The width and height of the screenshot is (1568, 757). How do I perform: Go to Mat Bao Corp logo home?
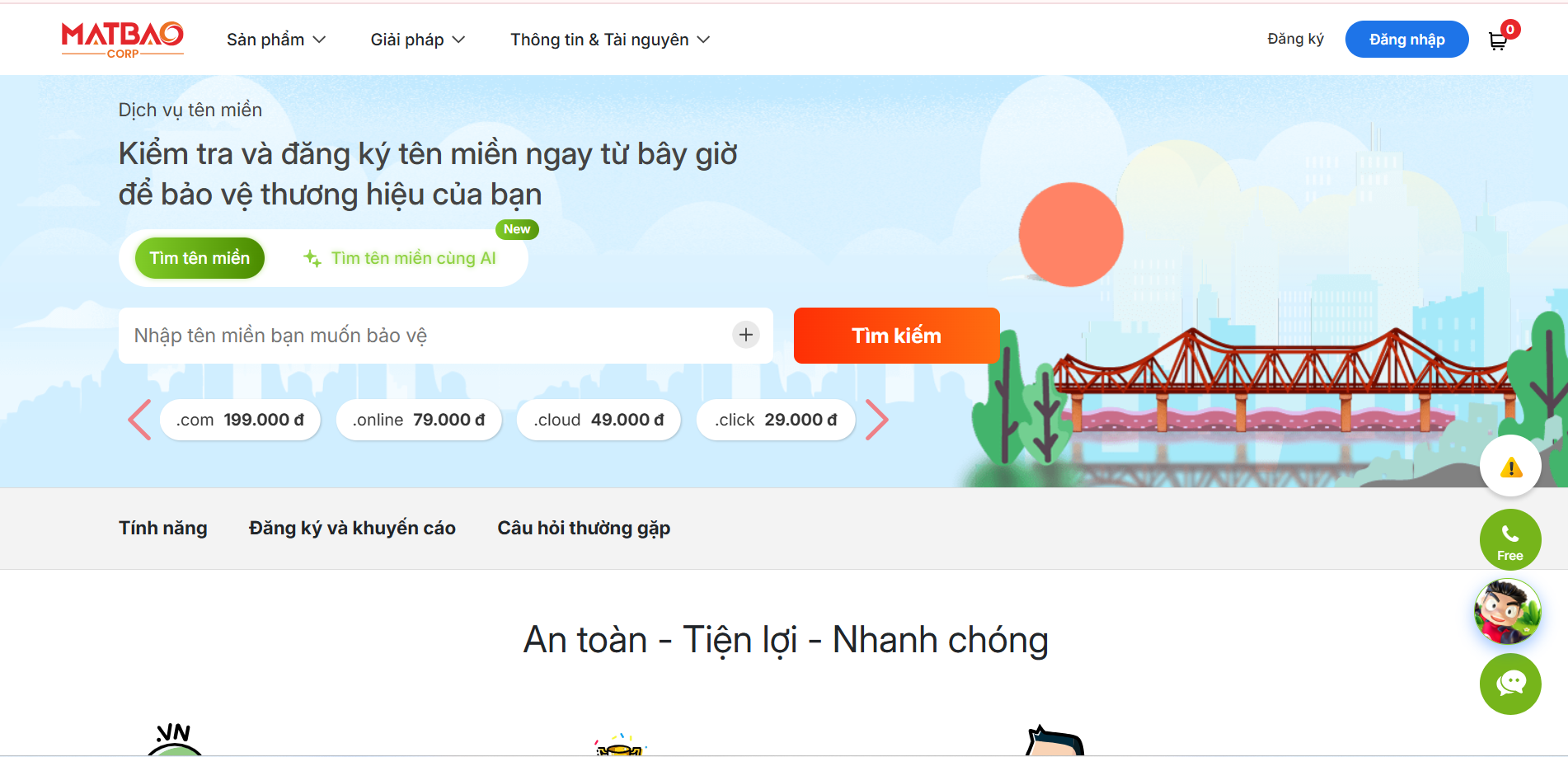[123, 40]
